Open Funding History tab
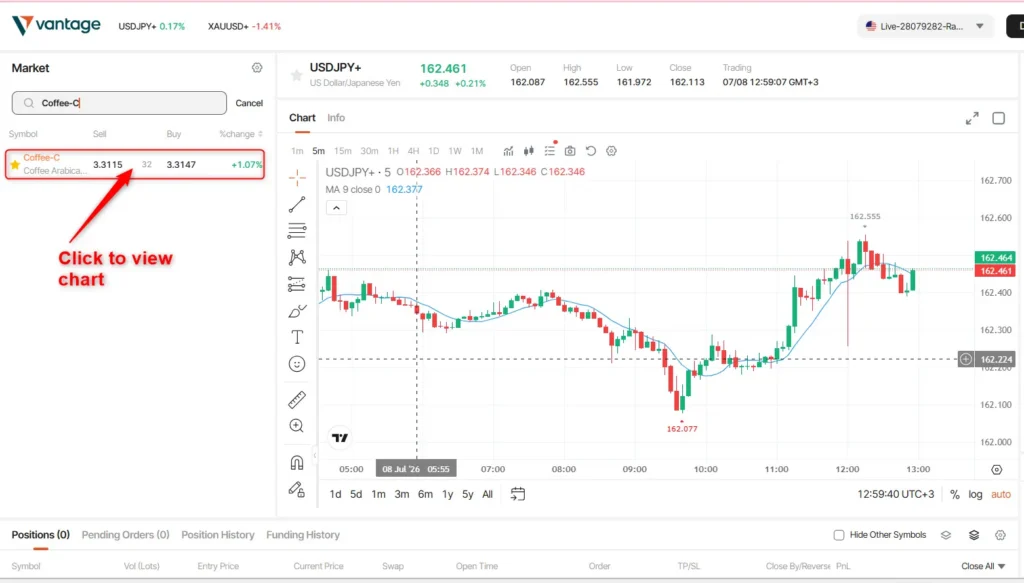The height and width of the screenshot is (583, 1024). (x=303, y=535)
